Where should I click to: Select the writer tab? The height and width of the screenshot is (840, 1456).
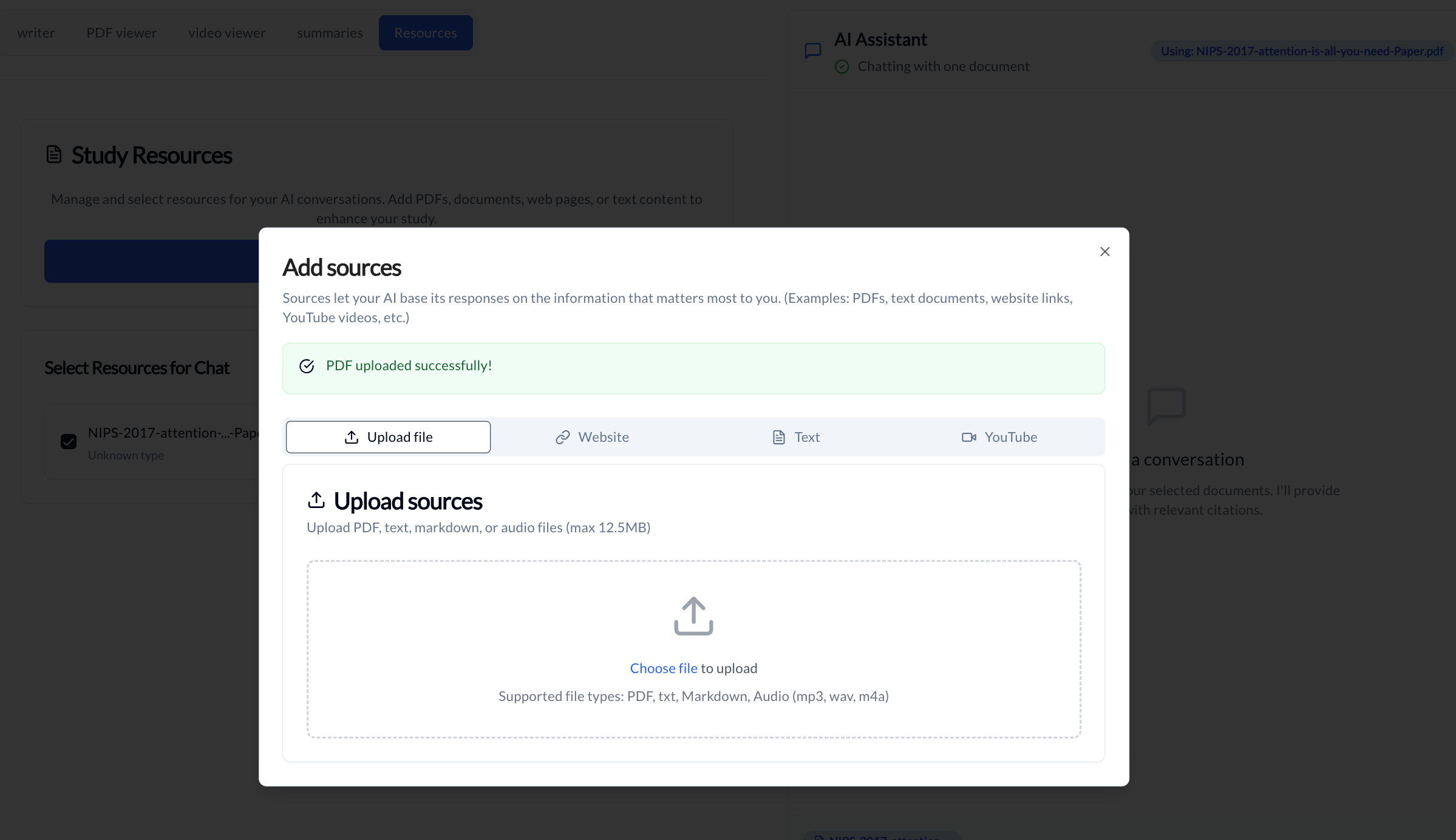pos(36,33)
